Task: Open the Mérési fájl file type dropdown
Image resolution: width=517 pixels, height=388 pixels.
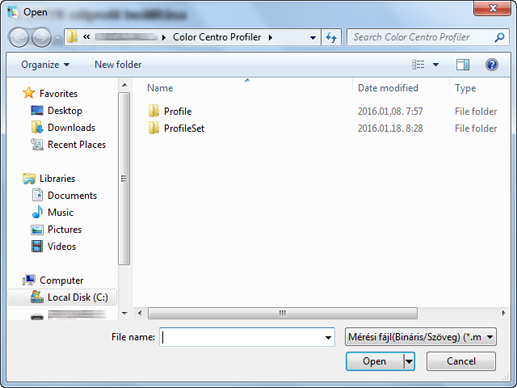Action: click(421, 337)
